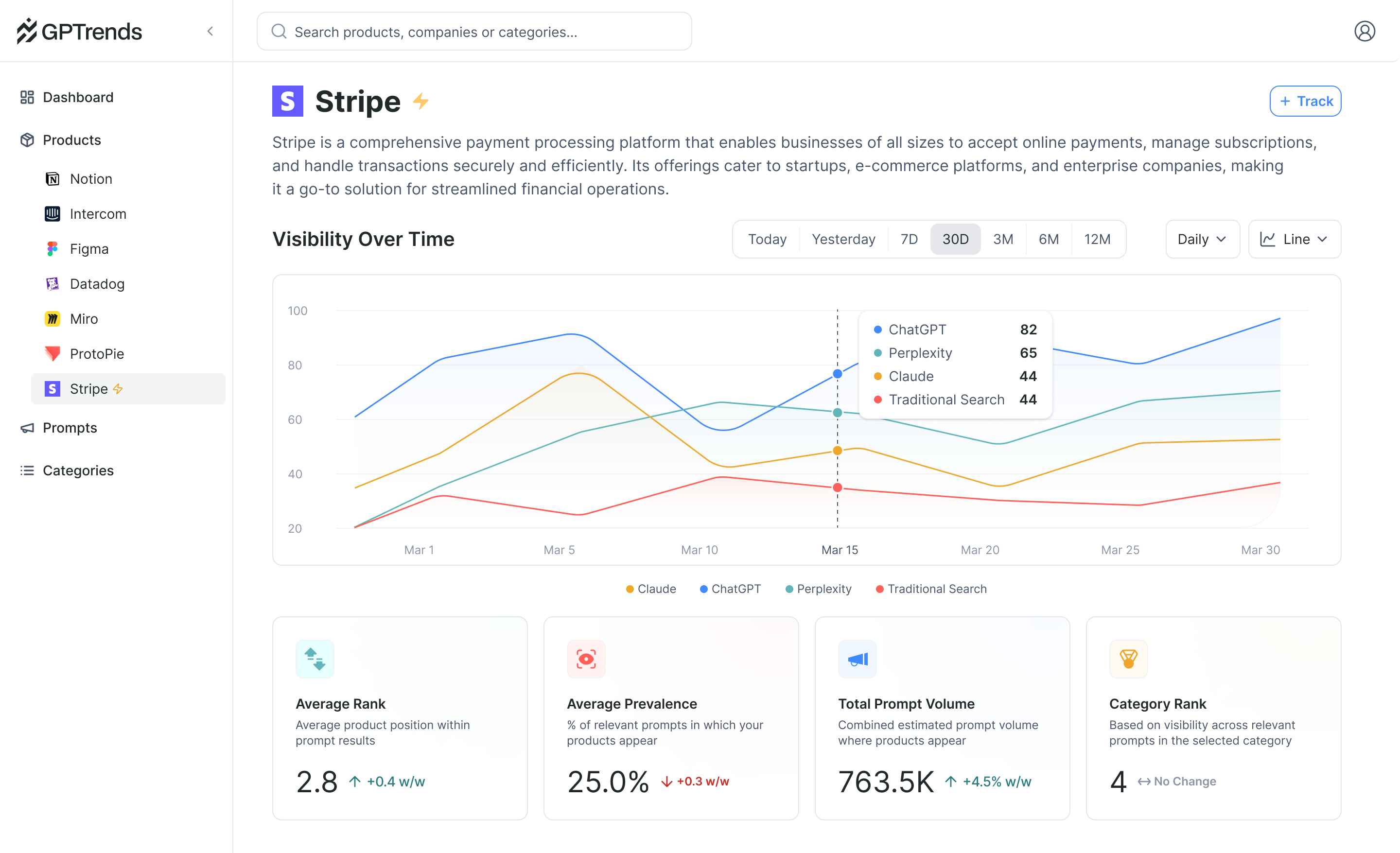Viewport: 1400px width, 853px height.
Task: Click the 25.0% Average Prevalence value
Action: click(x=608, y=782)
